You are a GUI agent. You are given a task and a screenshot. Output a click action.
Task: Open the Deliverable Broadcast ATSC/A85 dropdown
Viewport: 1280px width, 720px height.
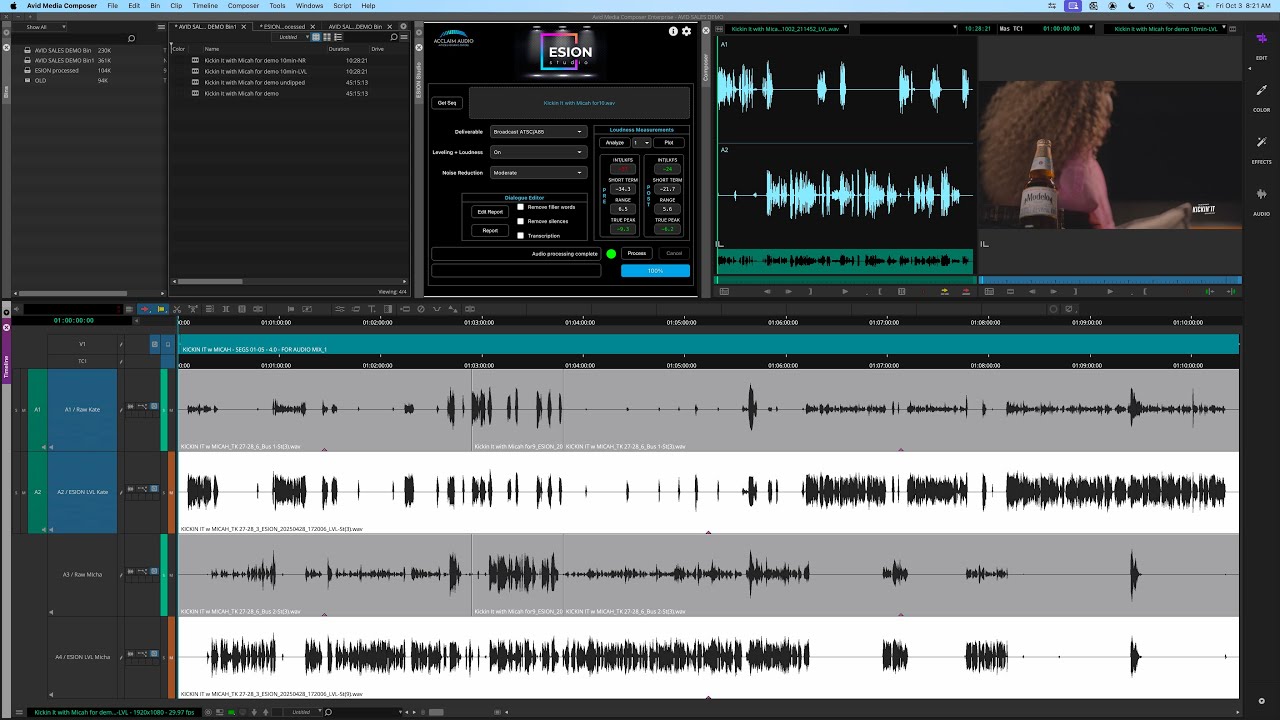[x=538, y=132]
